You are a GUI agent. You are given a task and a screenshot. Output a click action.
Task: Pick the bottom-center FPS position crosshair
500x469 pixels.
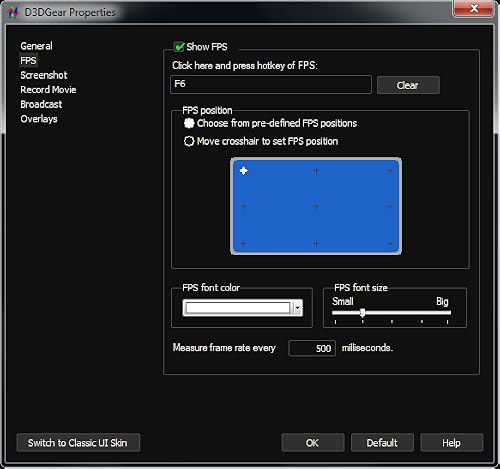[x=316, y=243]
